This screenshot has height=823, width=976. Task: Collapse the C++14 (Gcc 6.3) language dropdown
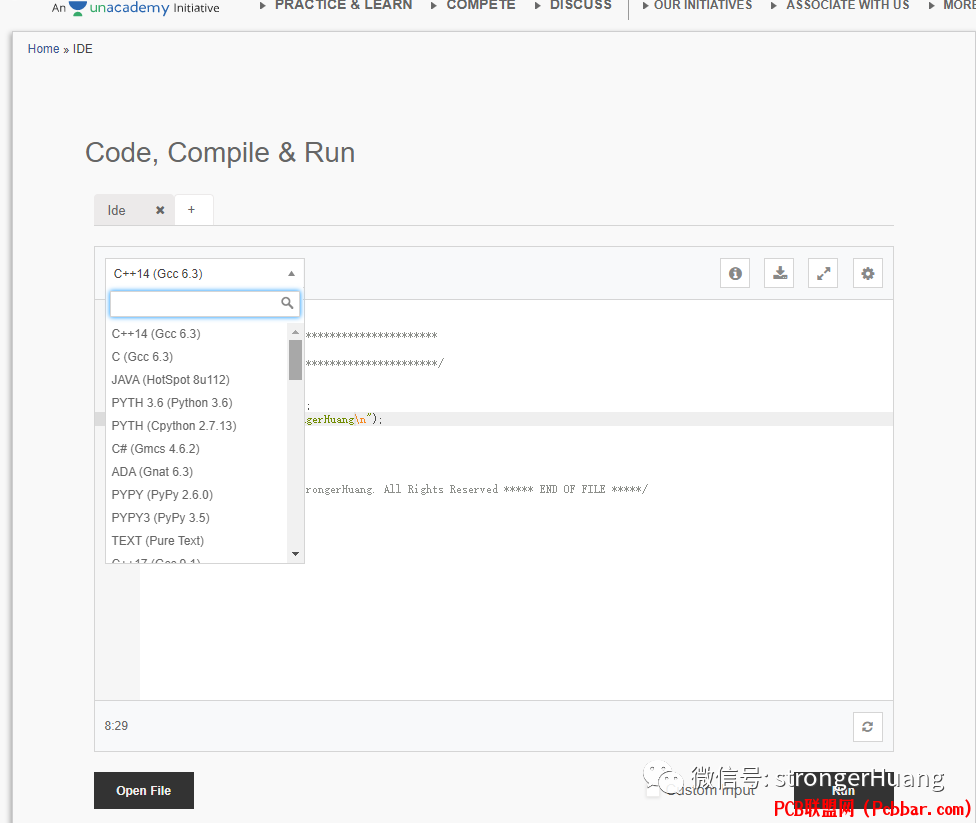pos(205,274)
